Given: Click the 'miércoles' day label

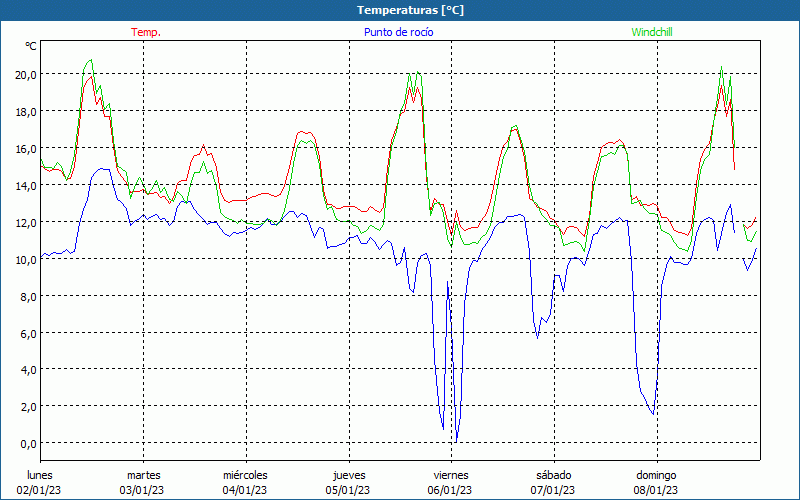Looking at the screenshot, I should tap(245, 475).
